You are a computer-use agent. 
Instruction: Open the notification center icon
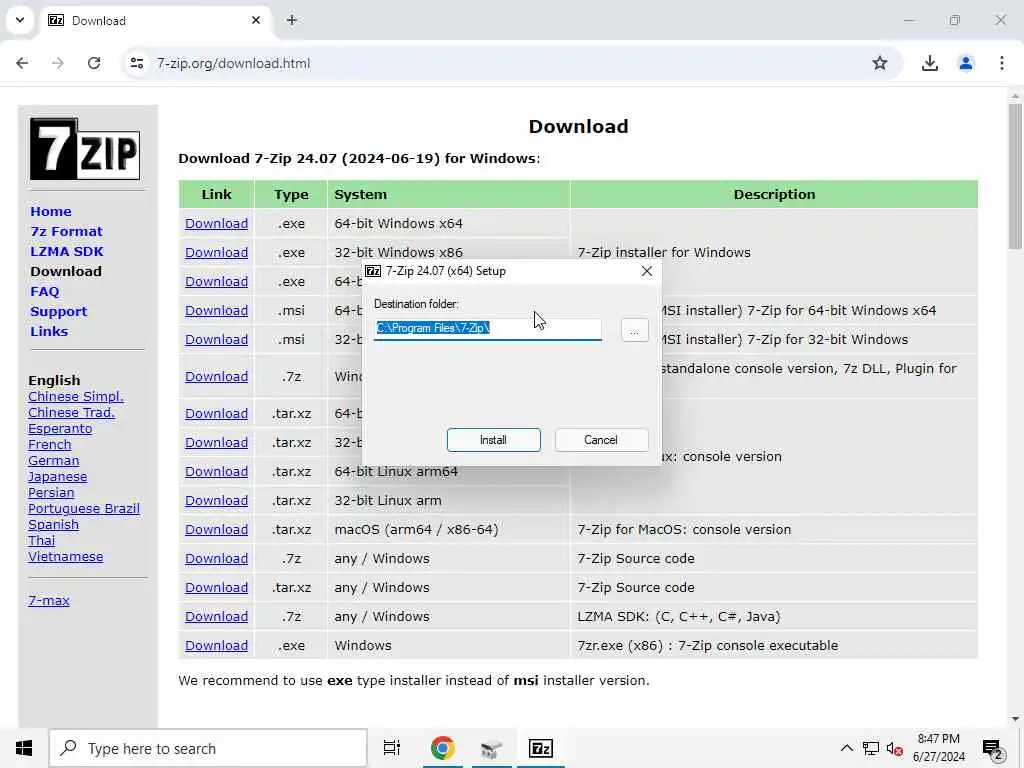click(993, 749)
